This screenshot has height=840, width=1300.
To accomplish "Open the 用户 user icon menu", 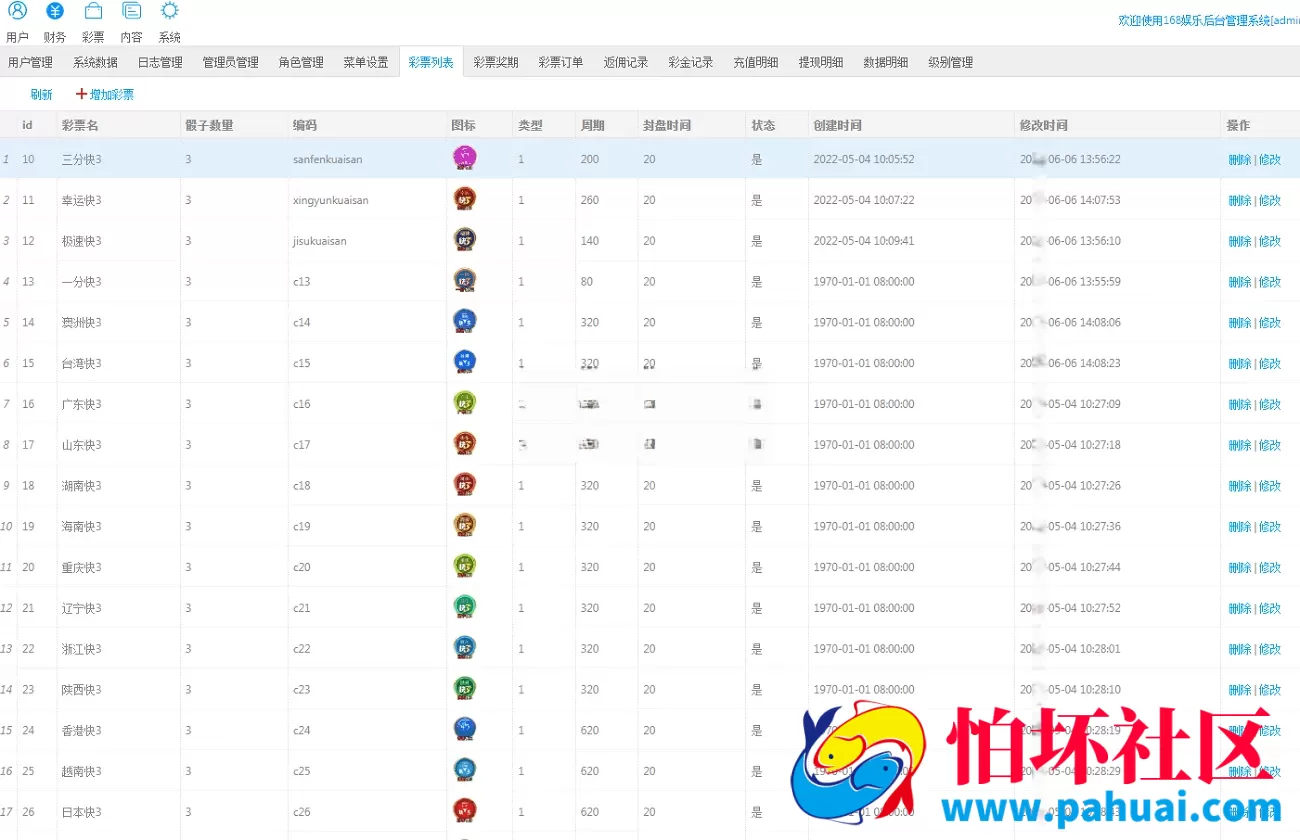I will point(17,11).
